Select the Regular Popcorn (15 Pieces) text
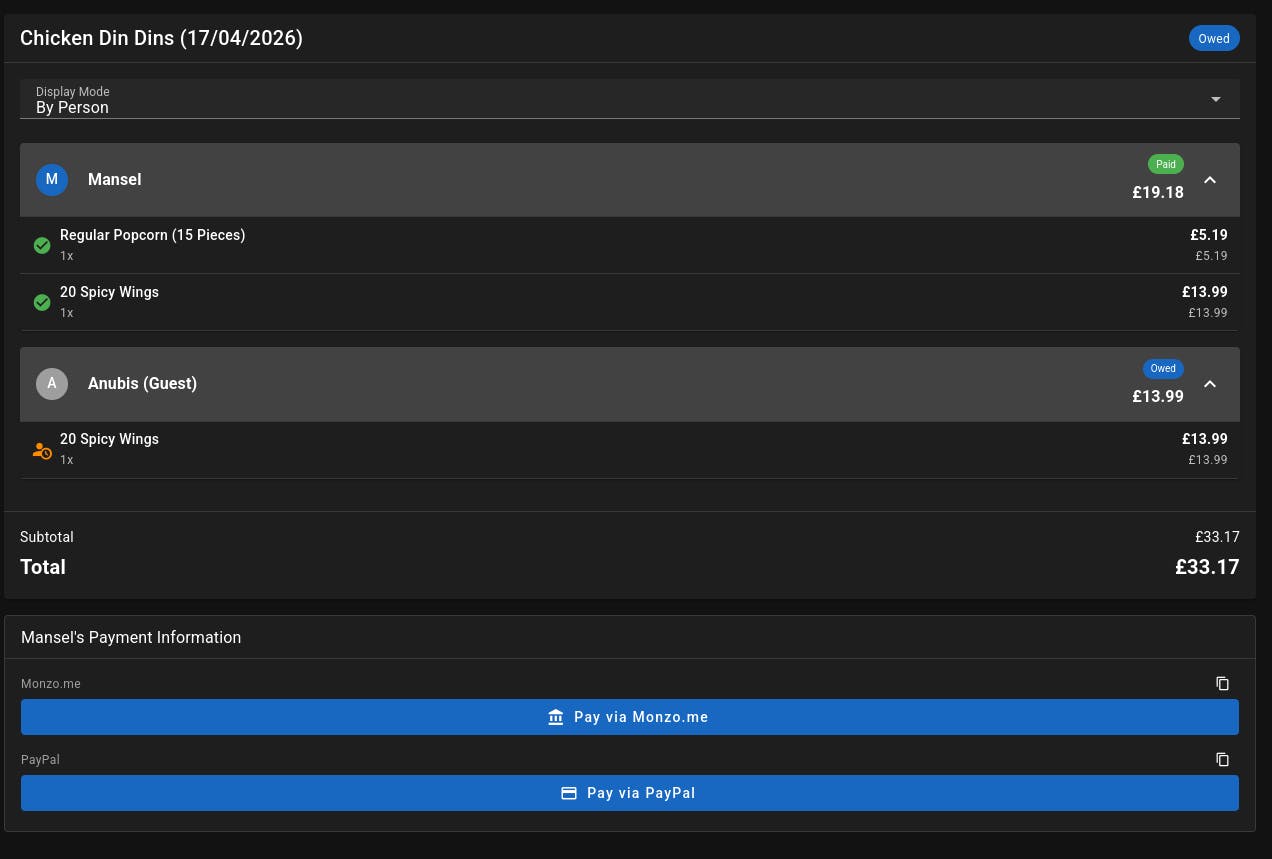 click(152, 235)
